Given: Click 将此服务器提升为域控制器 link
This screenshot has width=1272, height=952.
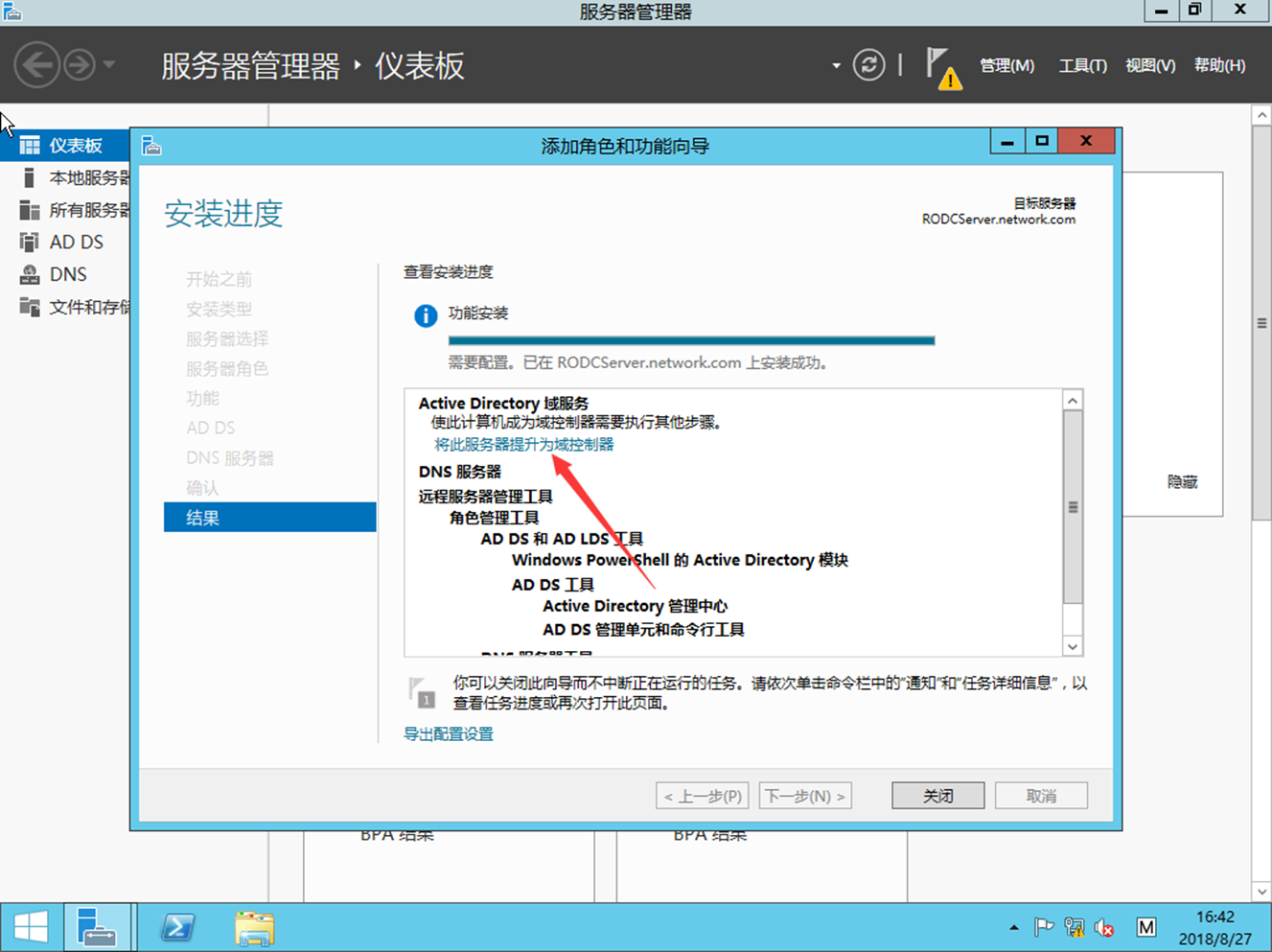Looking at the screenshot, I should point(524,444).
